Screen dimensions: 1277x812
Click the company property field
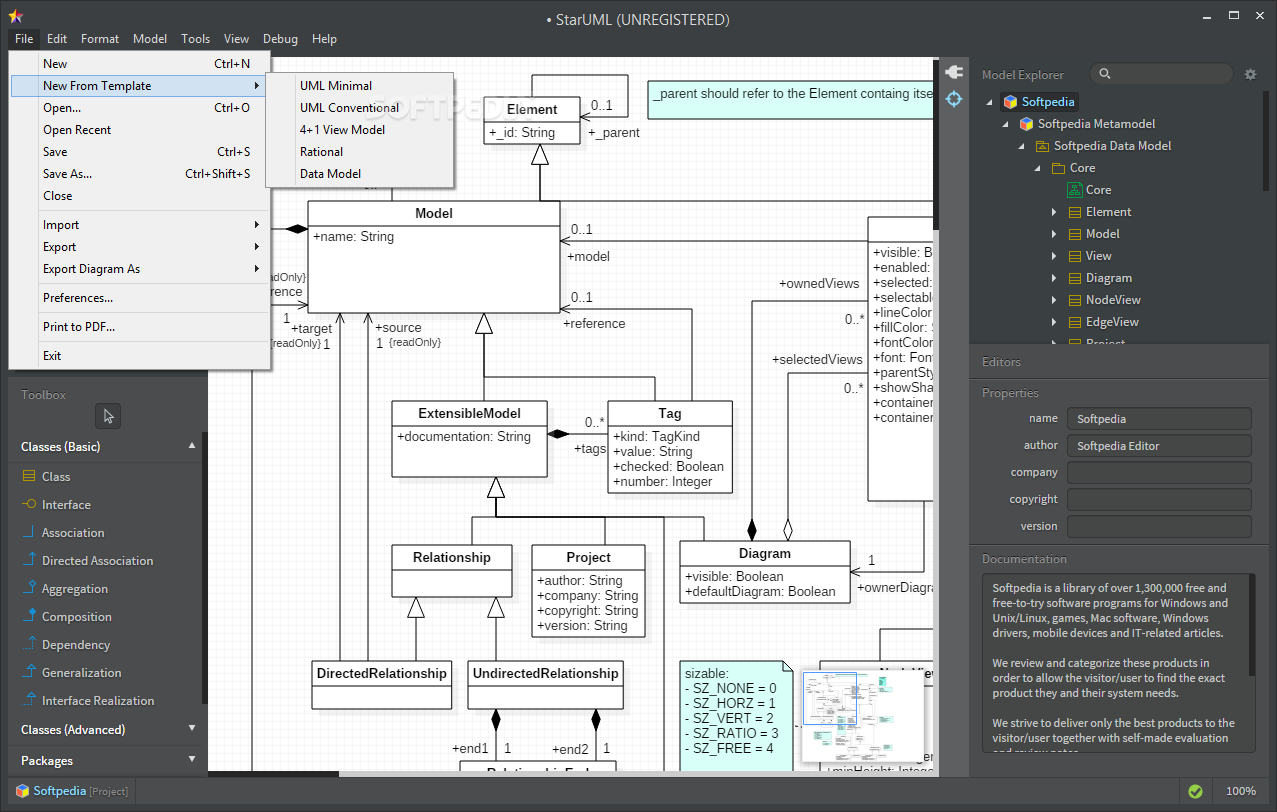(x=1159, y=473)
